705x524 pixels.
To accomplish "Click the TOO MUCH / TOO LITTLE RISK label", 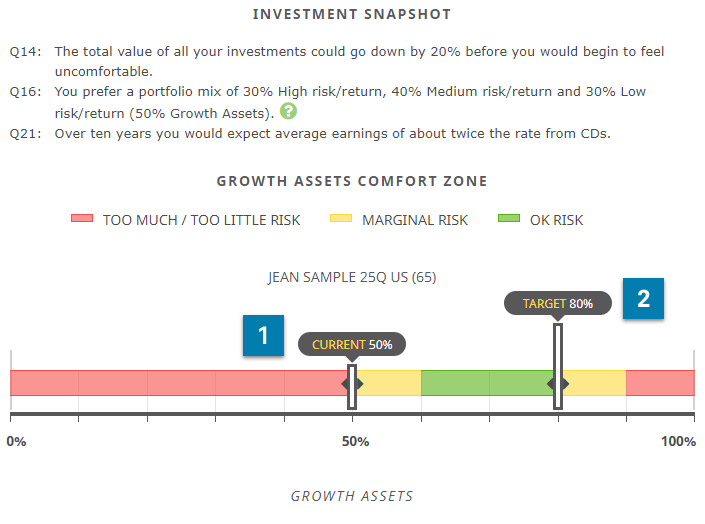I will [201, 220].
